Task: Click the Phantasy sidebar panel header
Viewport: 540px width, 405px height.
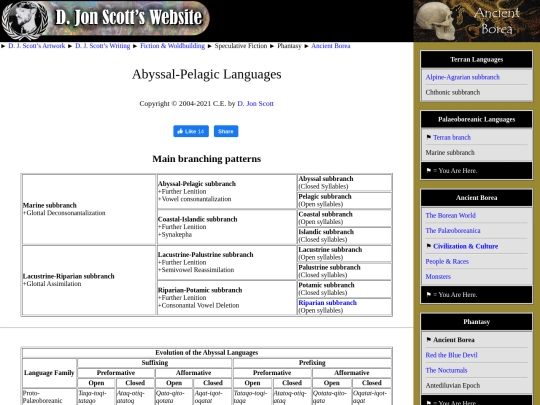Action: coord(477,322)
